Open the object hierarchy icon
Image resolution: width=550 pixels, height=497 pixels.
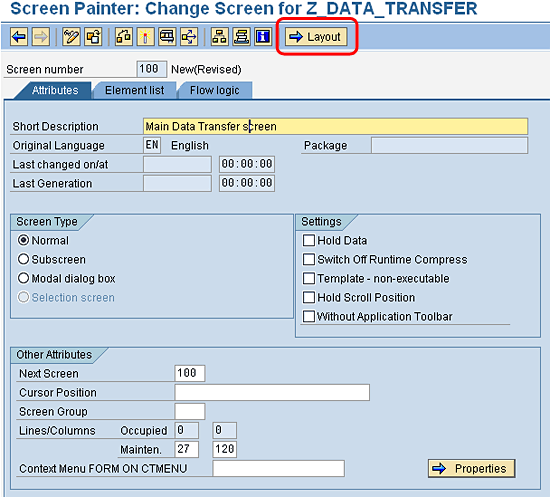click(220, 37)
